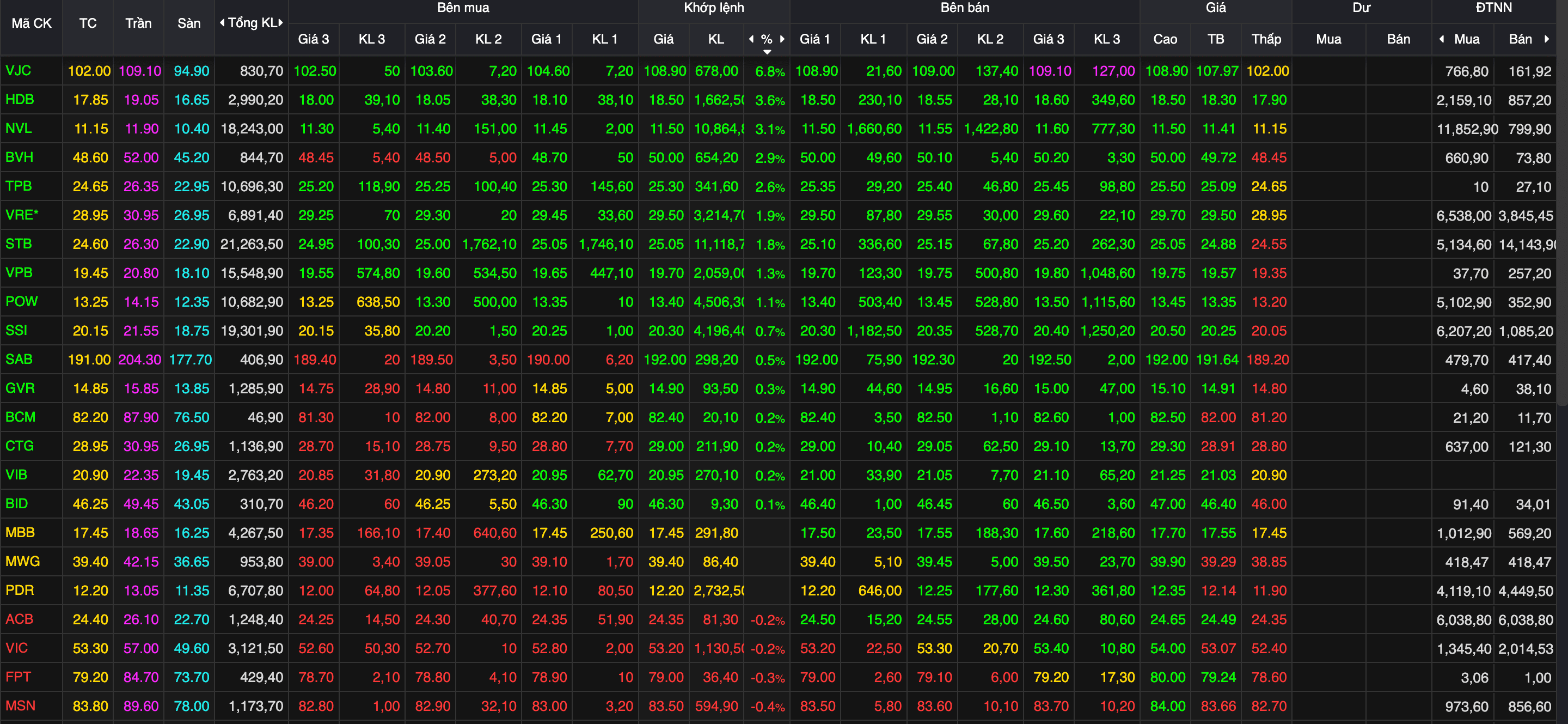This screenshot has width=1568, height=724.
Task: Open VIC stock ticker
Action: pos(16,648)
